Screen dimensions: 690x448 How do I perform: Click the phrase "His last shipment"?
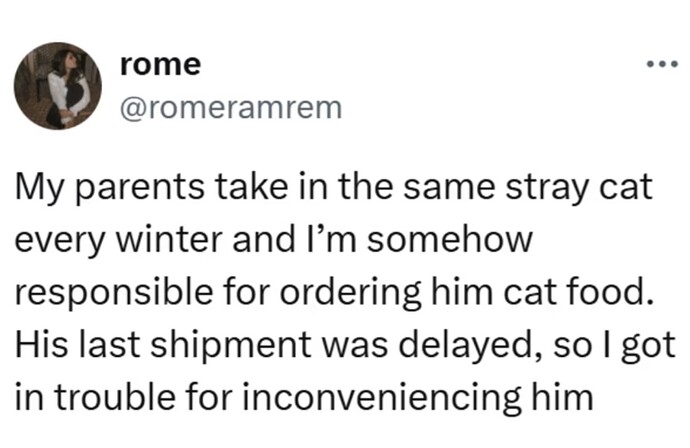coord(163,345)
